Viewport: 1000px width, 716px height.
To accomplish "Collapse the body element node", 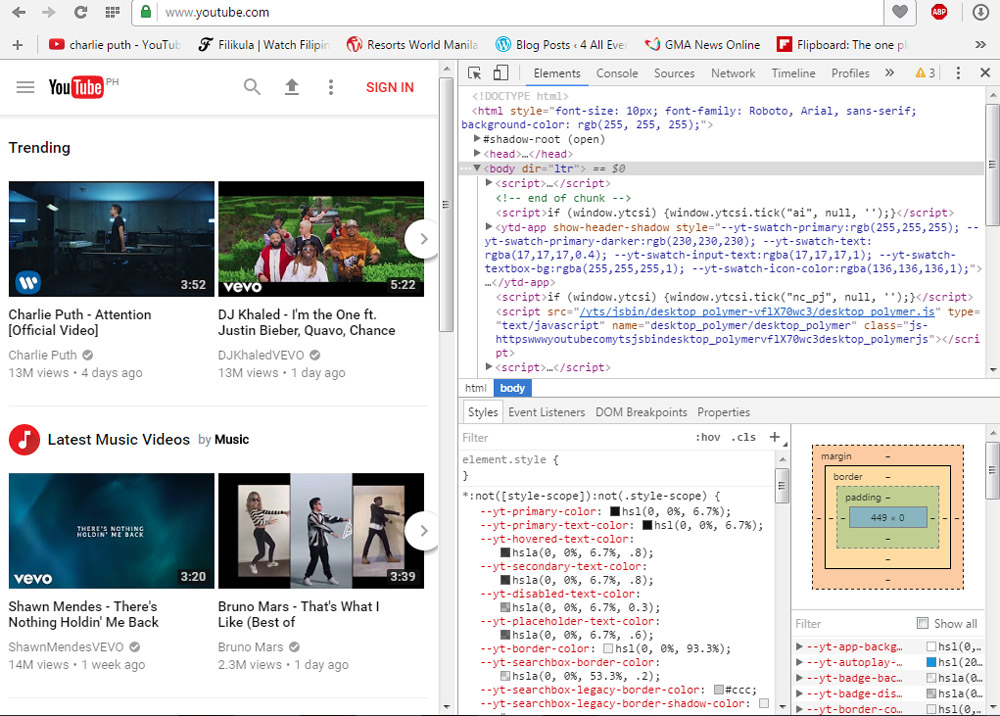I will pos(476,168).
